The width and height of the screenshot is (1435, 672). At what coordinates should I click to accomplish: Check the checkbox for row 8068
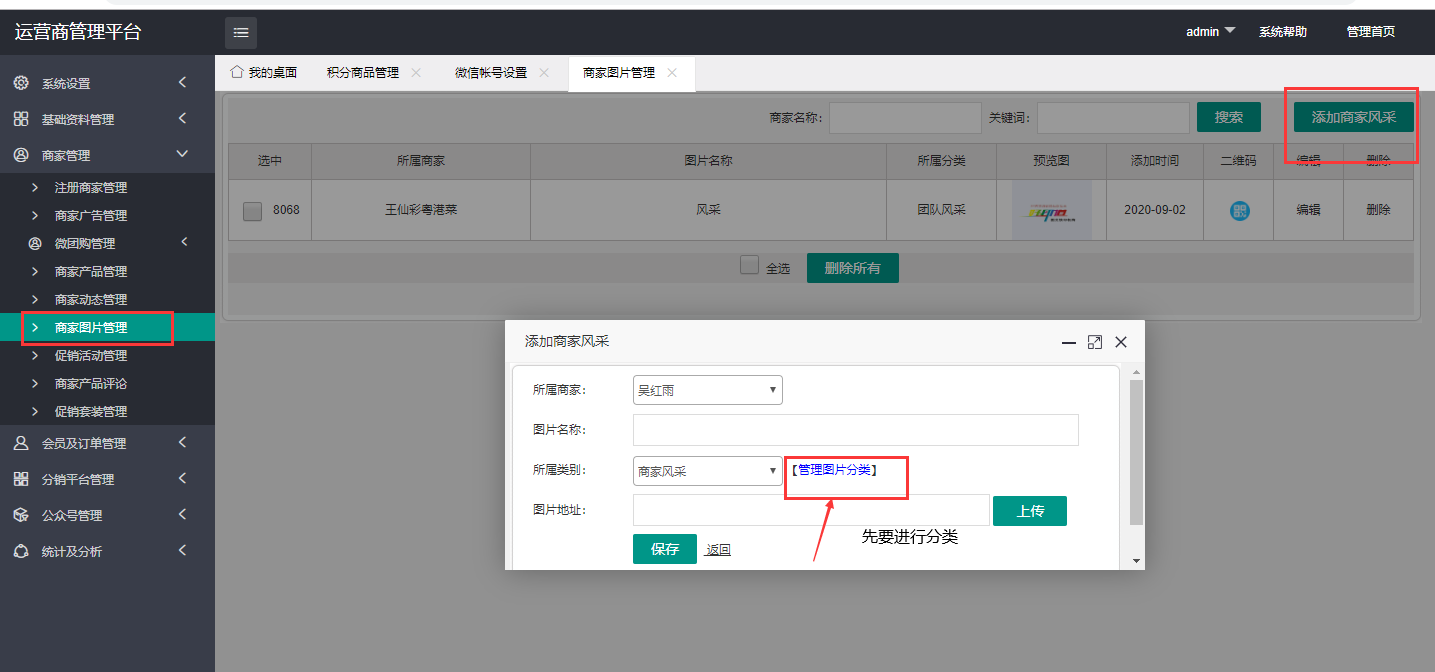tap(253, 211)
